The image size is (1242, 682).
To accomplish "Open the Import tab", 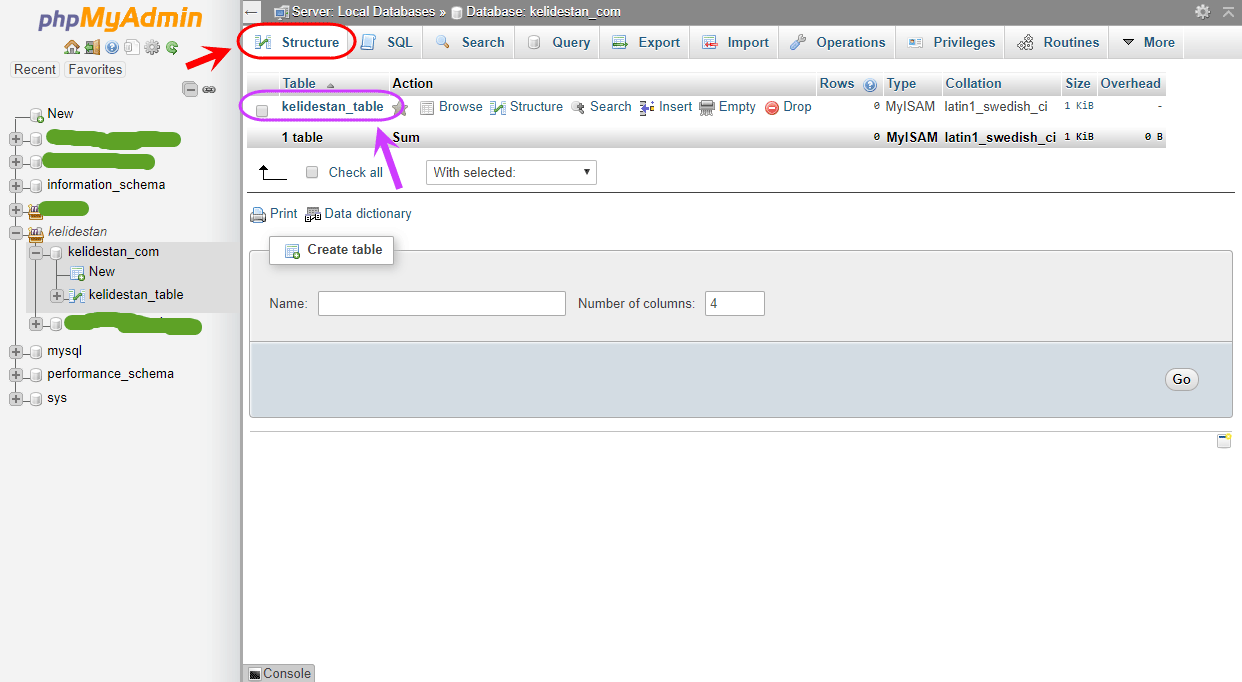I will point(735,42).
